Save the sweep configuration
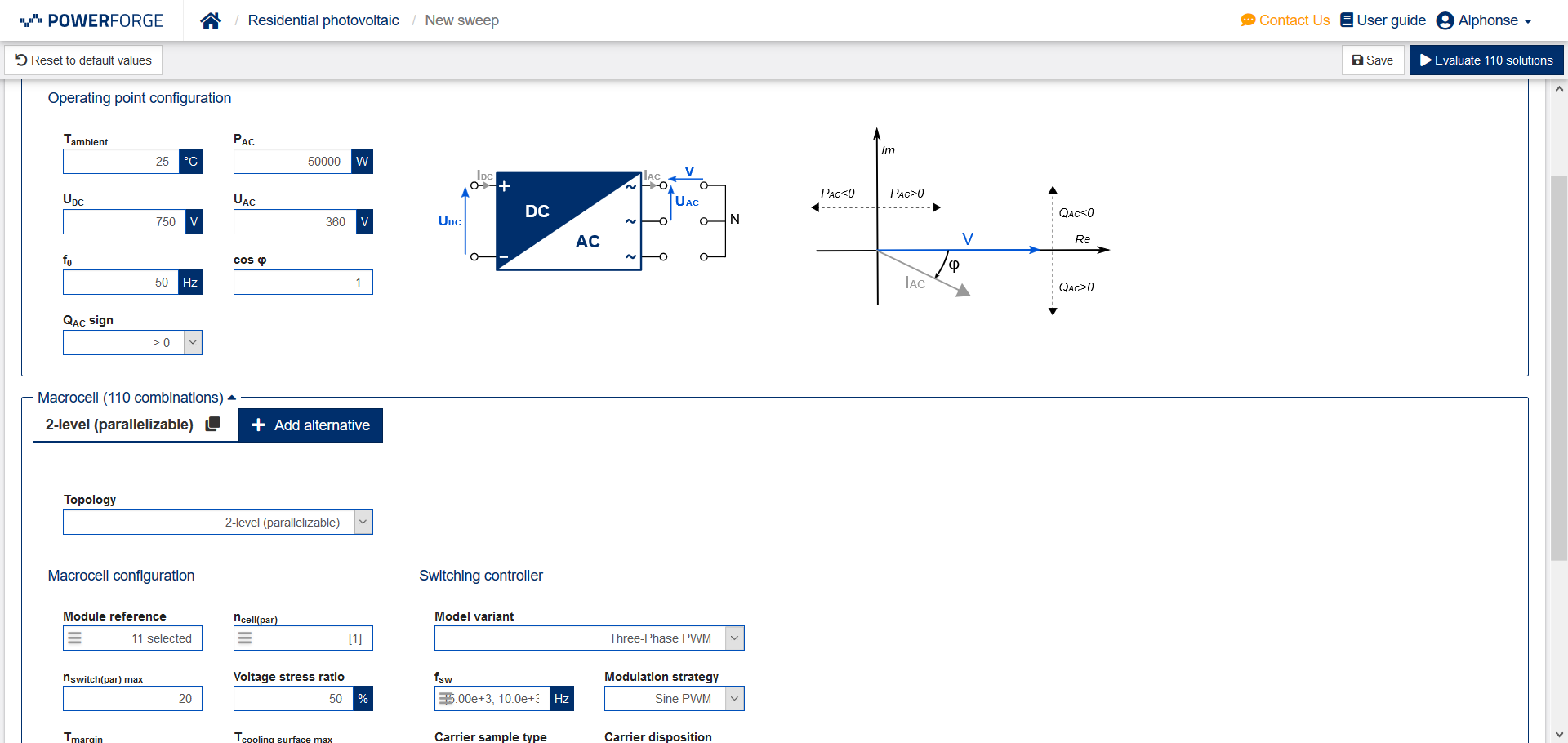This screenshot has height=743, width=1568. coord(1373,60)
